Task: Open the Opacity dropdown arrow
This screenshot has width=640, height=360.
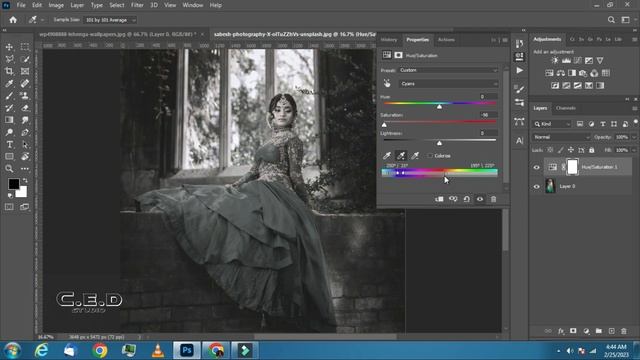Action: 634,137
